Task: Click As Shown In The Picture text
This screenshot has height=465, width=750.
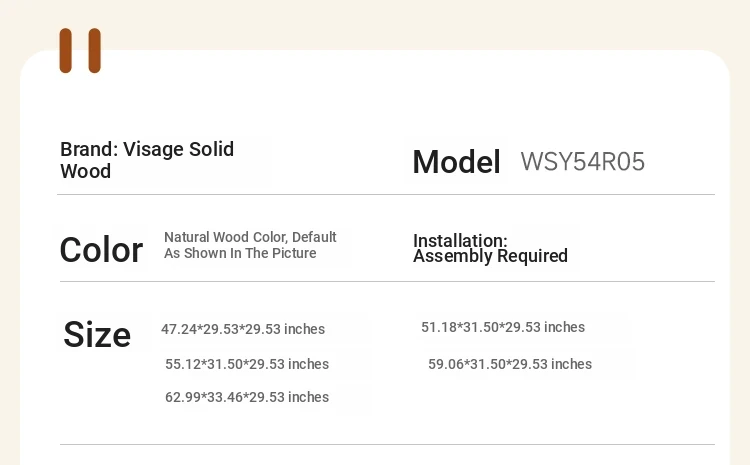Action: [240, 253]
